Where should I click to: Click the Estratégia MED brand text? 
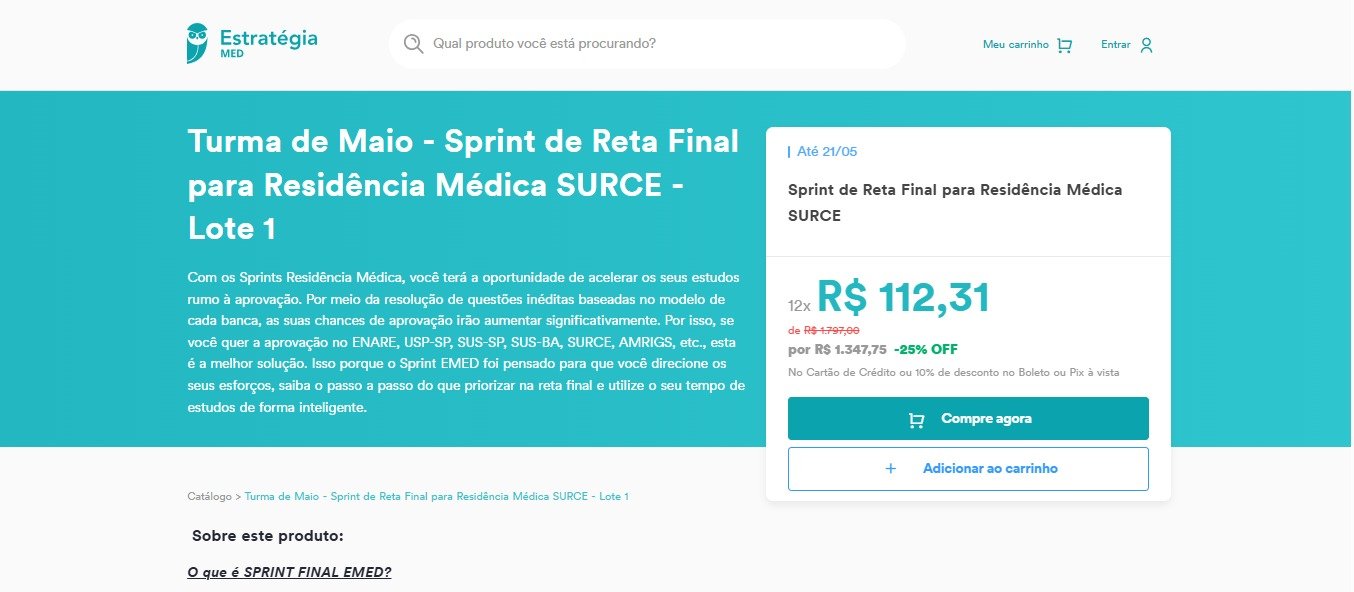pyautogui.click(x=268, y=43)
